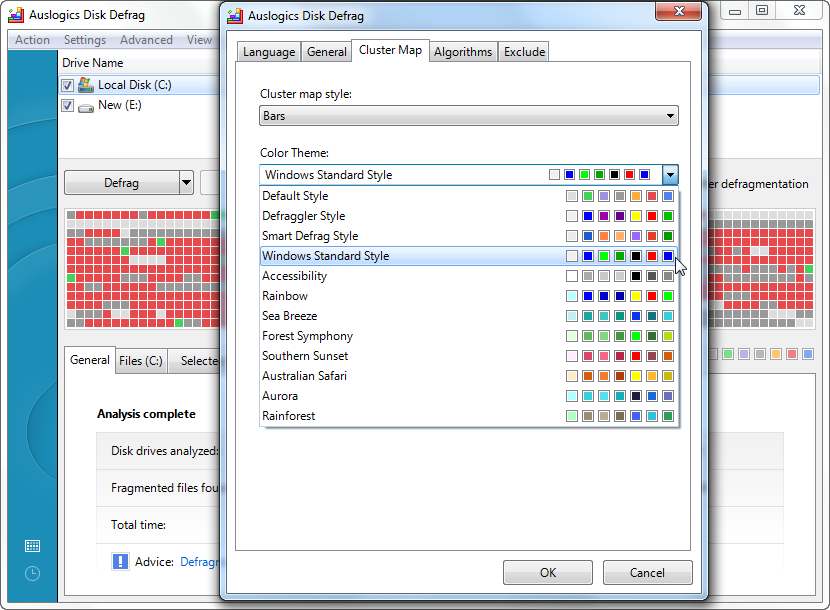The width and height of the screenshot is (830, 610).
Task: Choose Smart Defrag Style color theme
Action: click(x=468, y=236)
